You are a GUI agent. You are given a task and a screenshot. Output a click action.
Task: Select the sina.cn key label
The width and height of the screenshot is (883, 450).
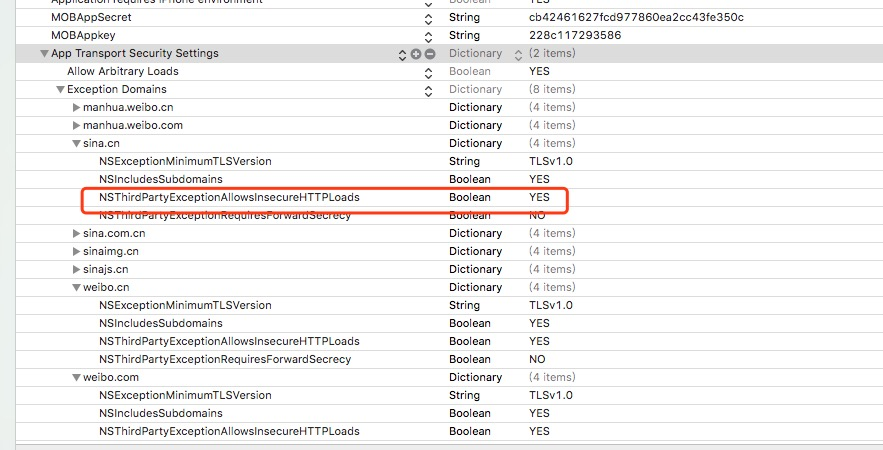(x=101, y=144)
